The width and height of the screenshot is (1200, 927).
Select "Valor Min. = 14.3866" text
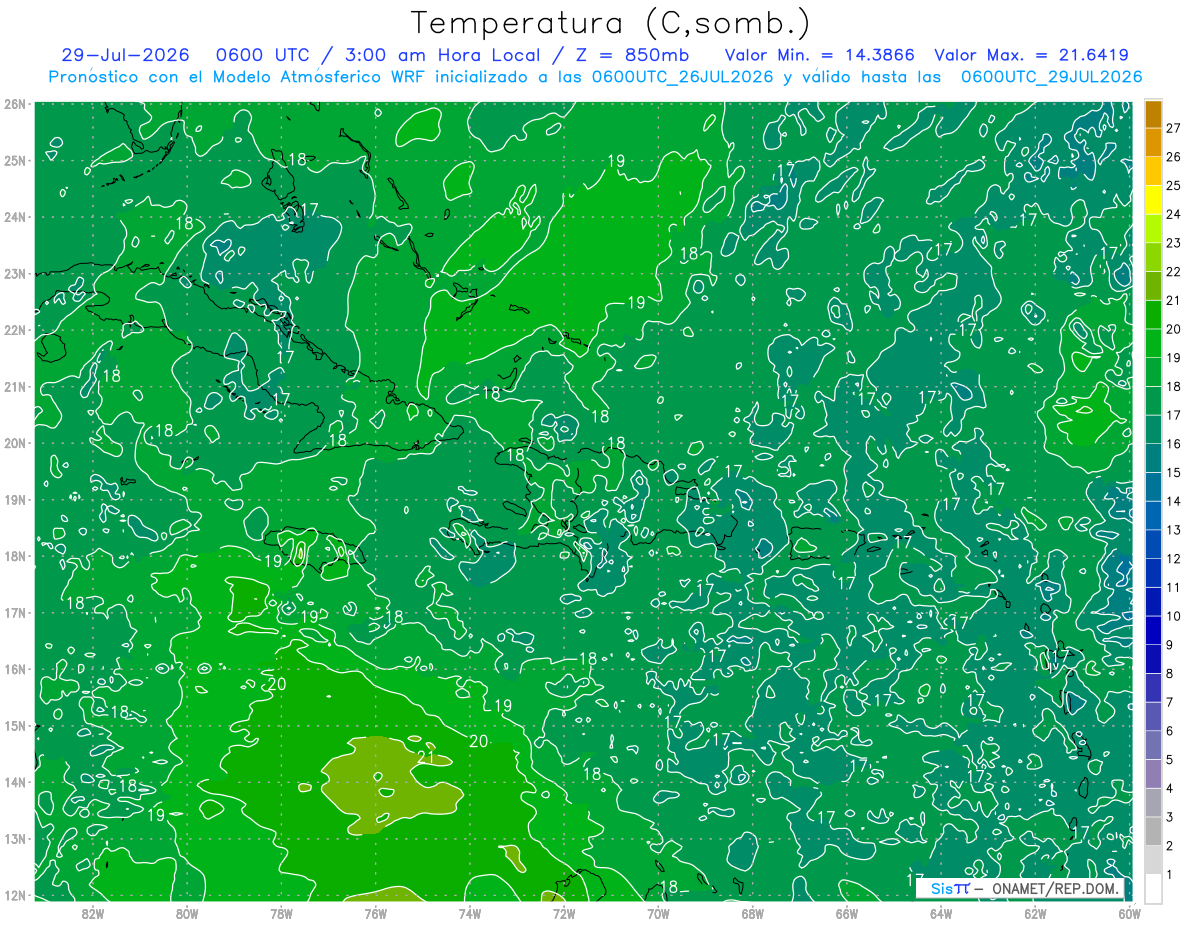pyautogui.click(x=819, y=55)
